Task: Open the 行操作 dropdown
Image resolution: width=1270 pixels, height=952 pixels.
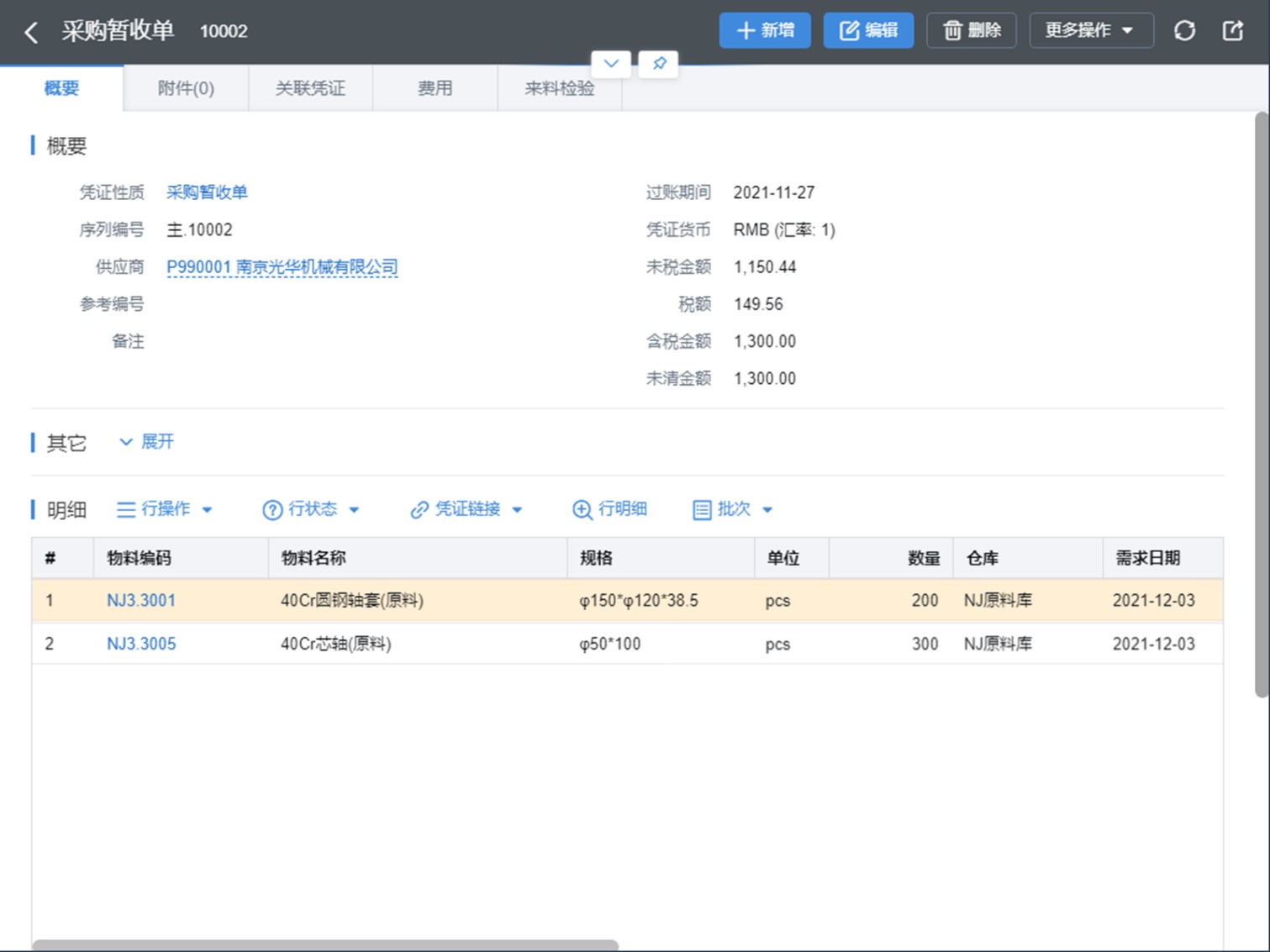Action: pyautogui.click(x=165, y=509)
